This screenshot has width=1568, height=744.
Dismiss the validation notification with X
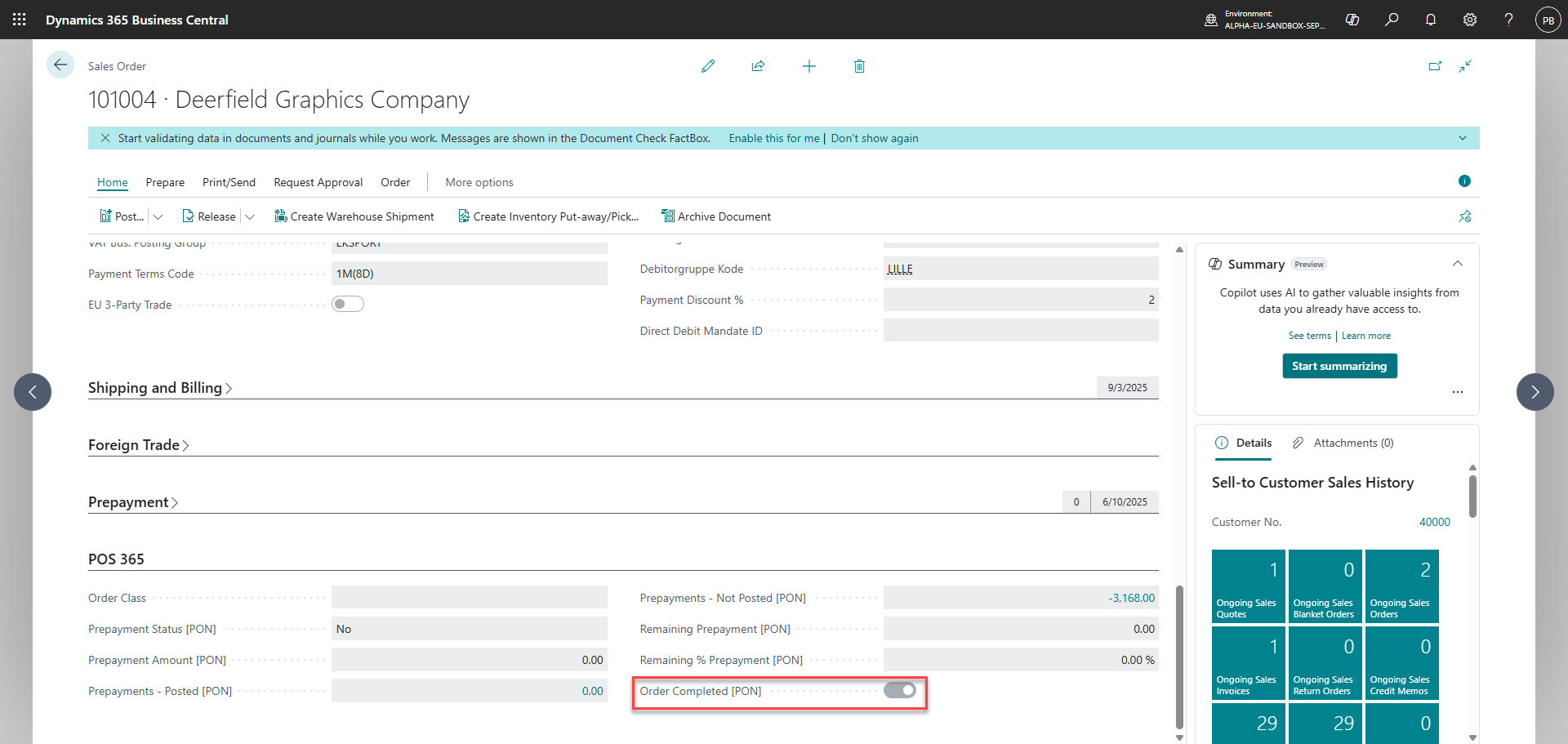coord(105,138)
